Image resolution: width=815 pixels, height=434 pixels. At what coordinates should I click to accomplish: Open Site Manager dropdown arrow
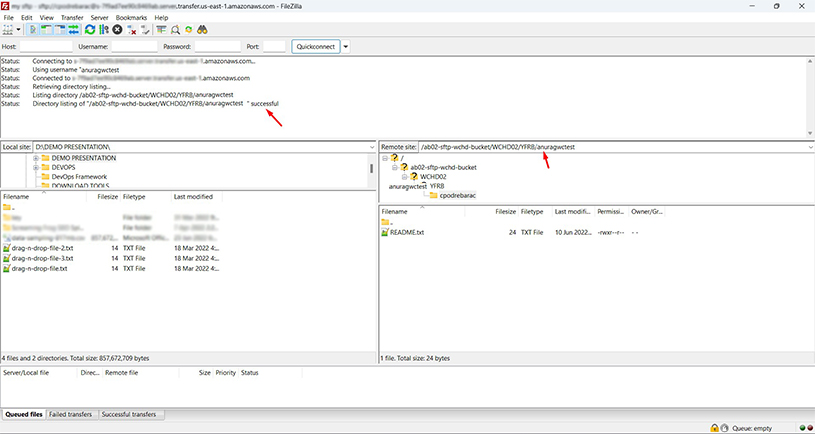tap(19, 30)
